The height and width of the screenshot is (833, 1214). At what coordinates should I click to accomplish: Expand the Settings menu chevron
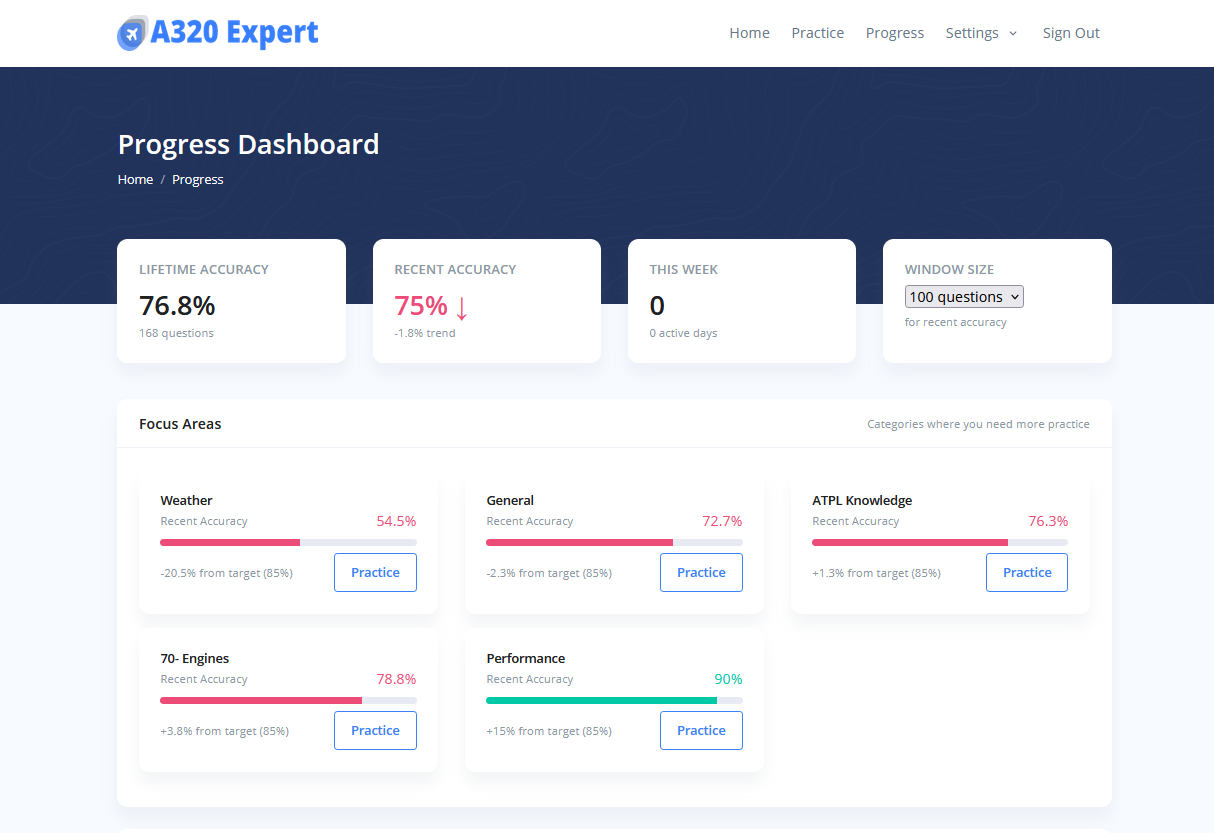click(1012, 33)
